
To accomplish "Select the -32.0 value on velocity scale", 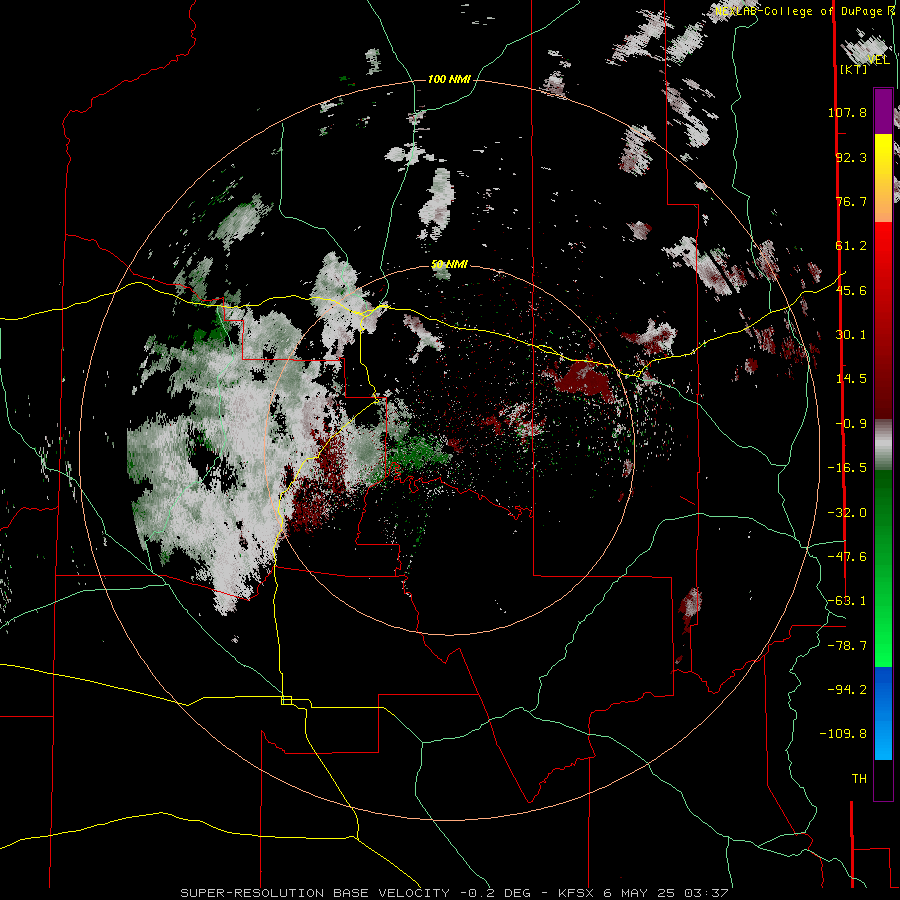I will pyautogui.click(x=847, y=513).
